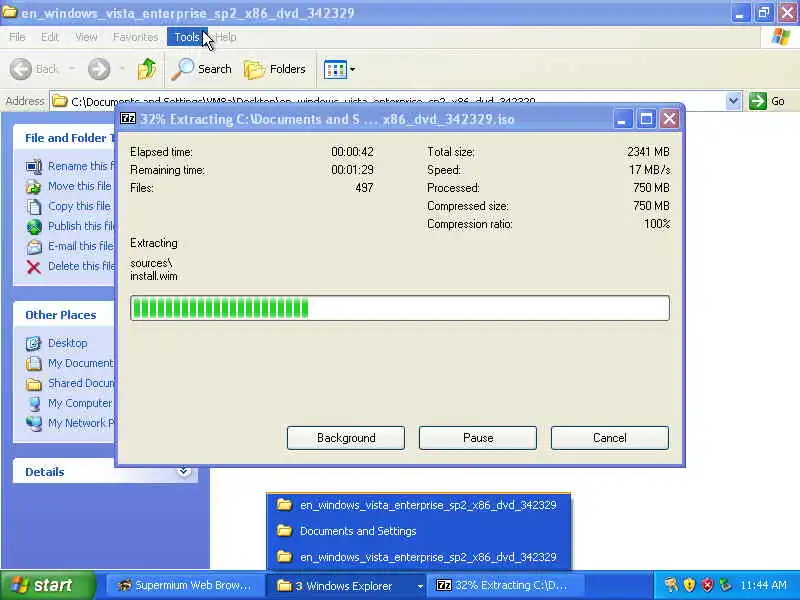Click the 3 Windows Explorer taskbar group

point(346,585)
